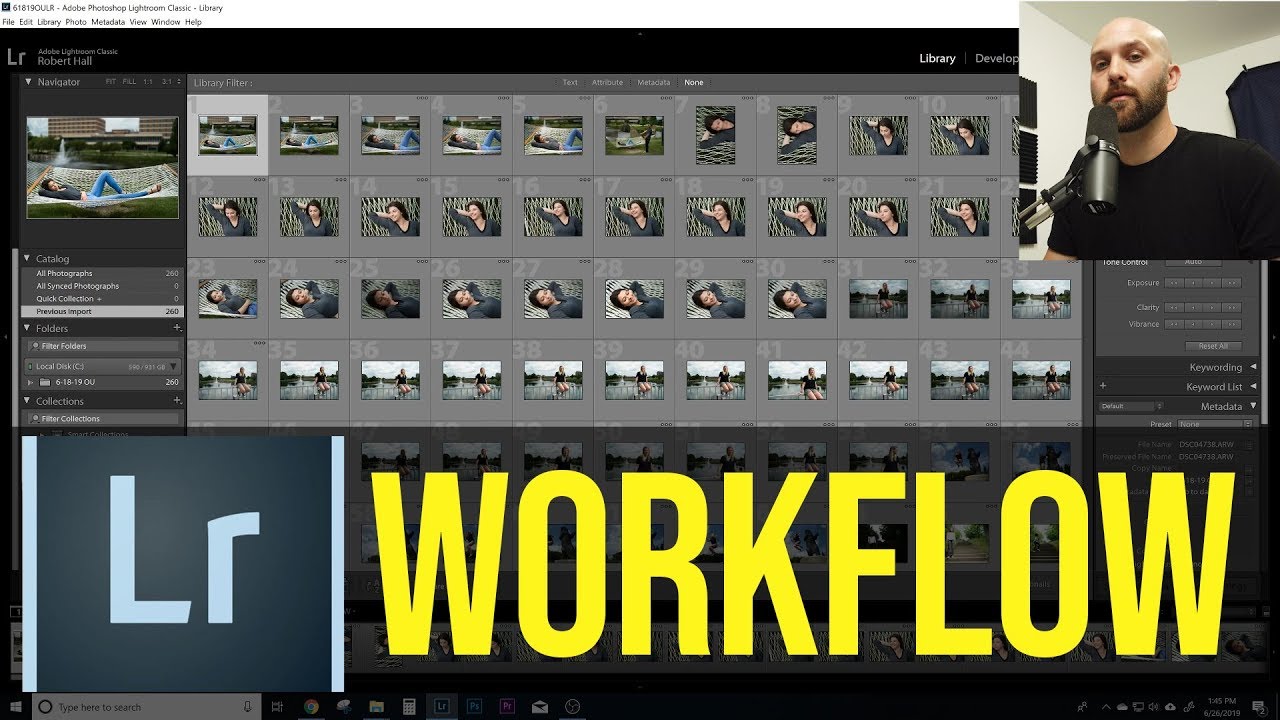Launch Google Chrome from the taskbar
The image size is (1280, 720).
pos(311,706)
